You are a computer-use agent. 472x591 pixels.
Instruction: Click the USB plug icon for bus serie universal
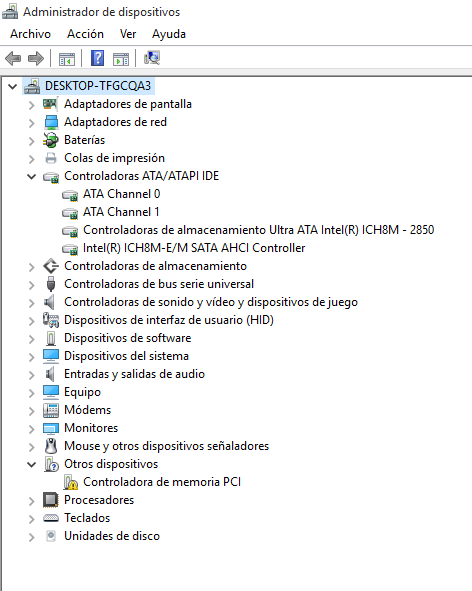[x=51, y=284]
